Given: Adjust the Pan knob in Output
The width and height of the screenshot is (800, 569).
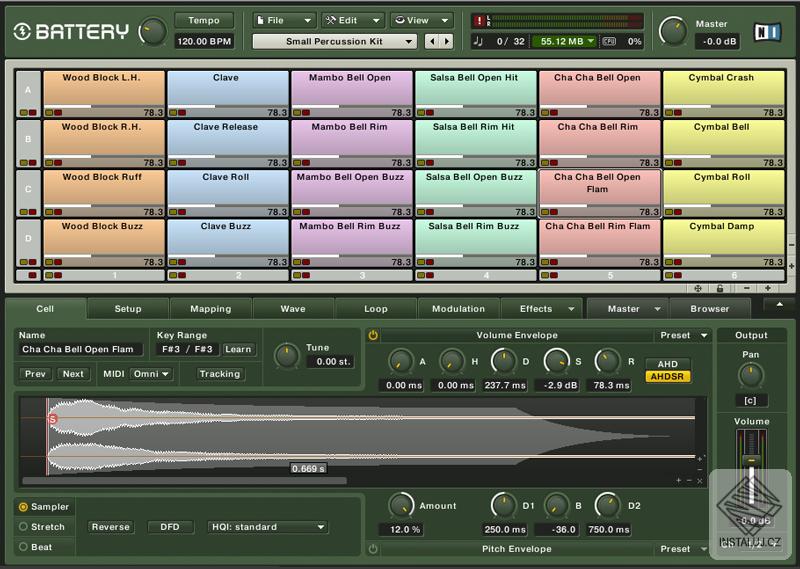Looking at the screenshot, I should [751, 375].
